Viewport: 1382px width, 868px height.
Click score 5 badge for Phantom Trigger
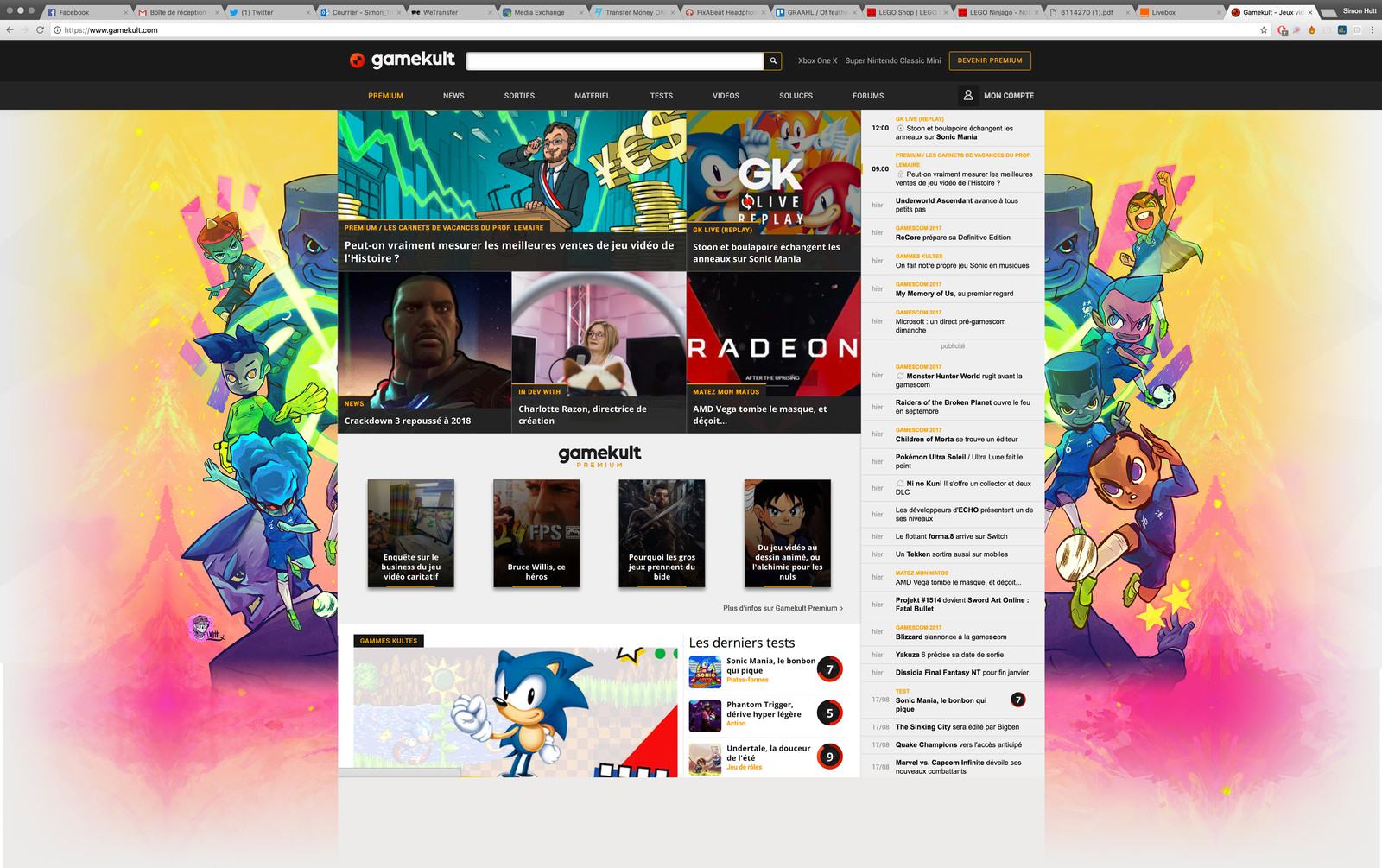pyautogui.click(x=829, y=713)
